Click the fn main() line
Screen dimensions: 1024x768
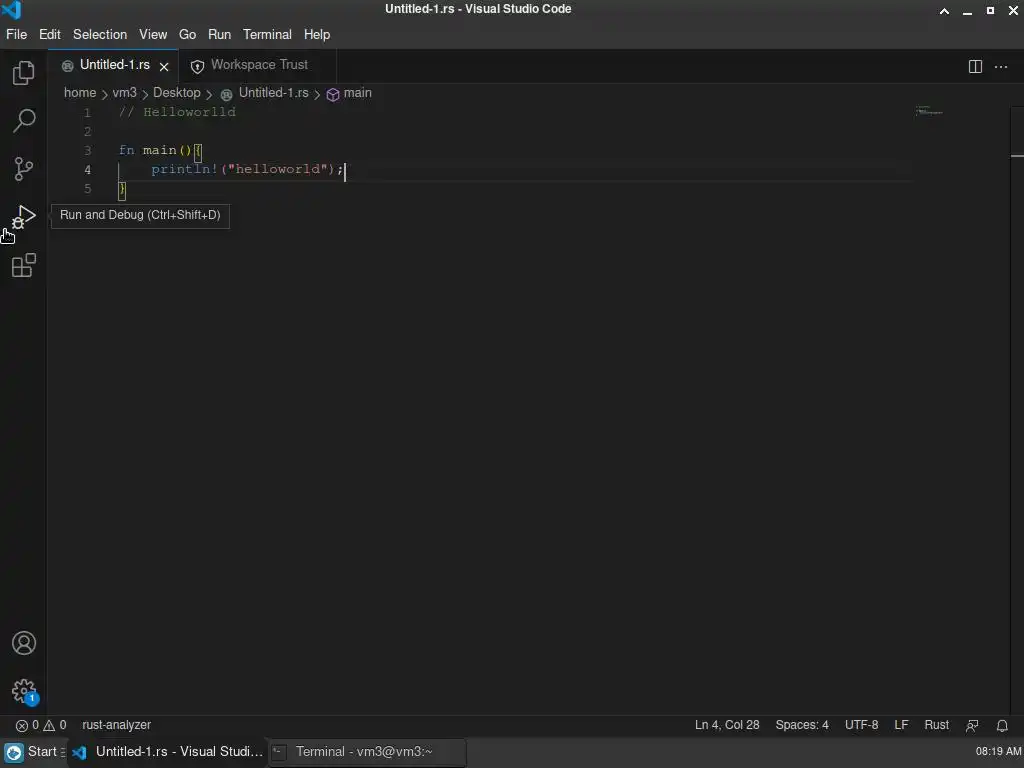pos(161,151)
